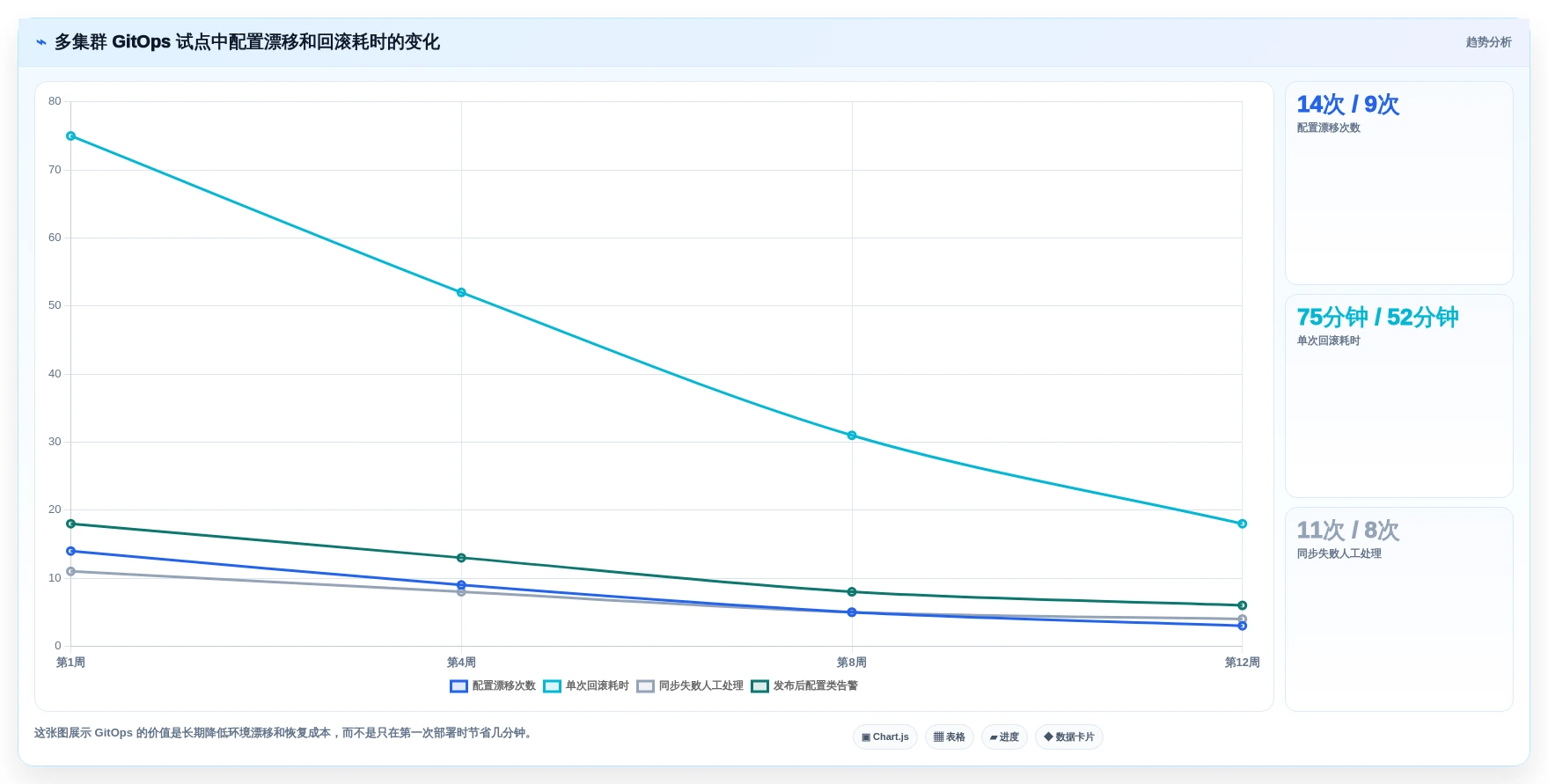
Task: Click the lightning icon beside the chart title
Action: point(40,42)
